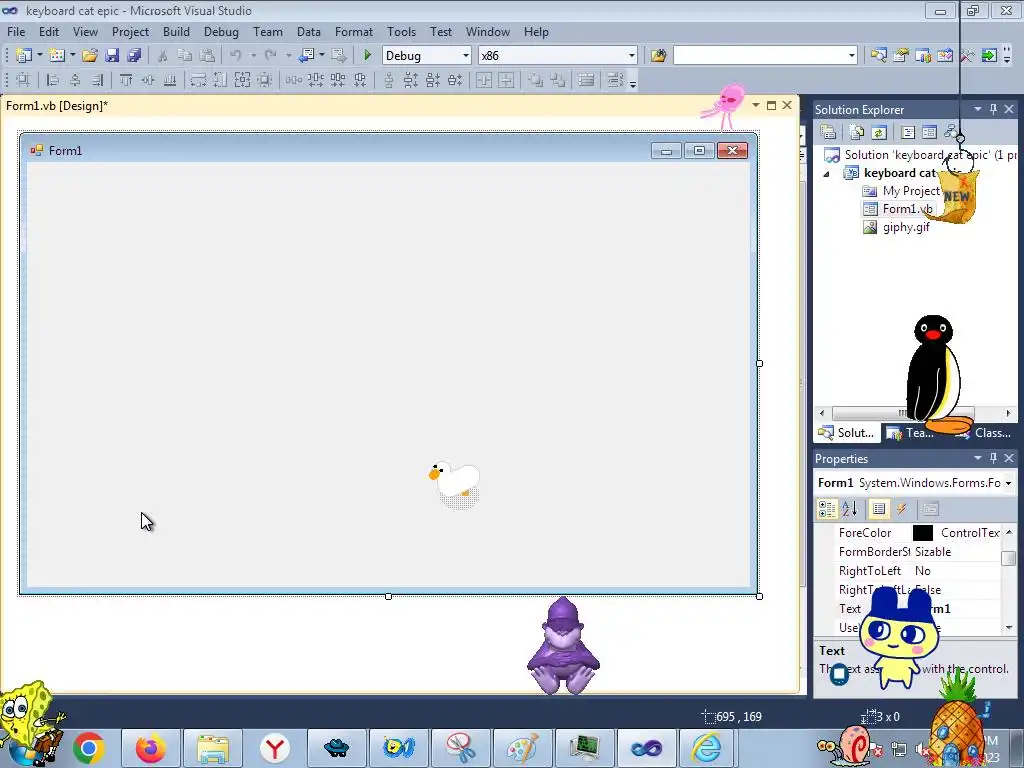Viewport: 1024px width, 768px height.
Task: Toggle Alphabetical sort in Properties panel
Action: [850, 509]
